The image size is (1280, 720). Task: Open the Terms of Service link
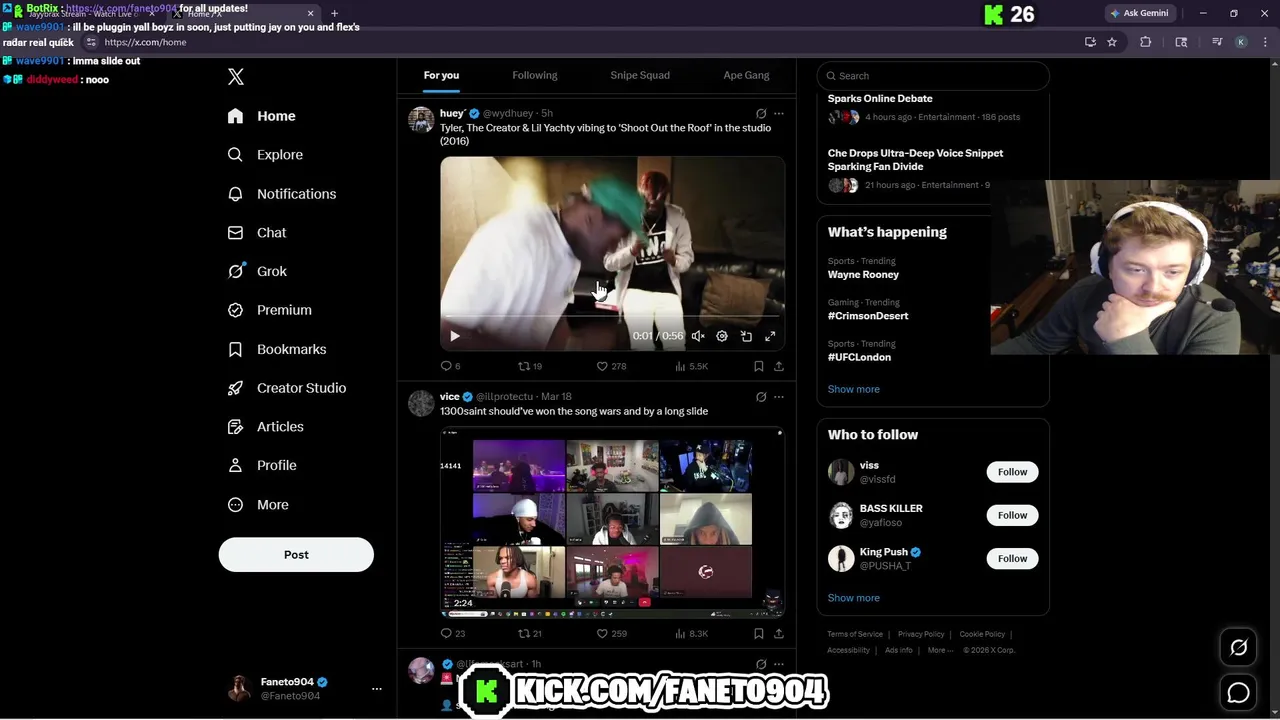click(x=855, y=634)
